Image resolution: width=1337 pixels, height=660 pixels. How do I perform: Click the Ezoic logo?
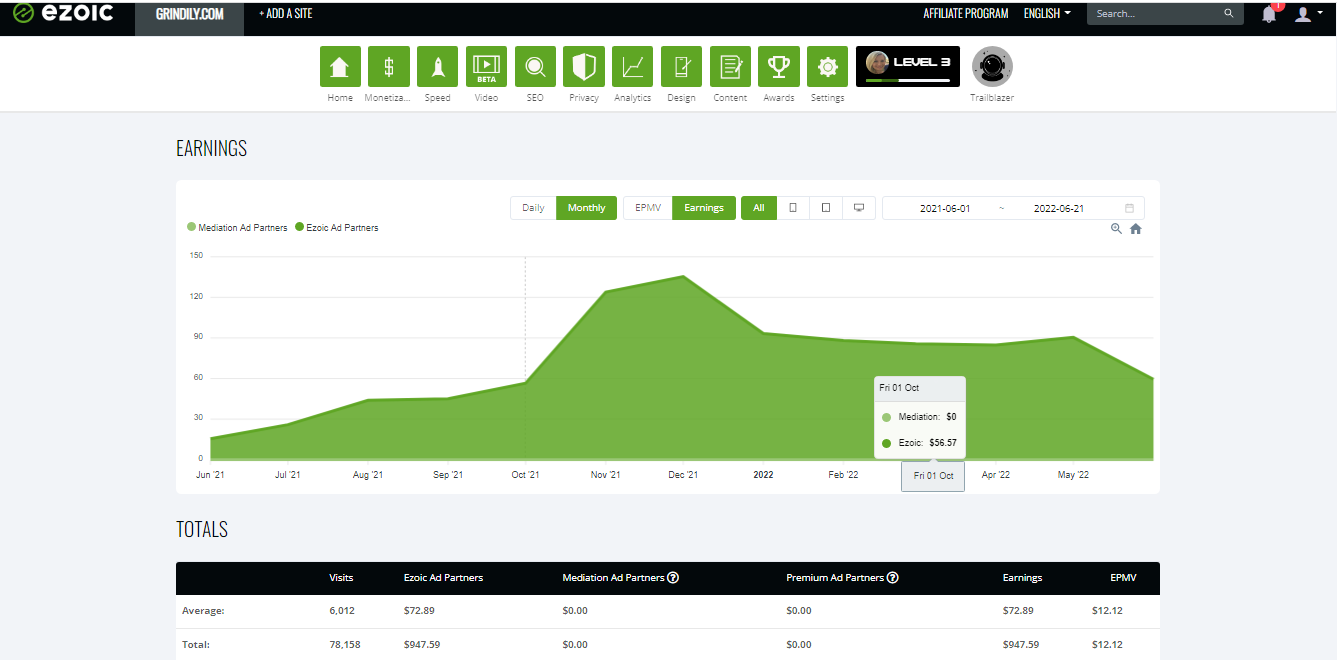point(63,14)
